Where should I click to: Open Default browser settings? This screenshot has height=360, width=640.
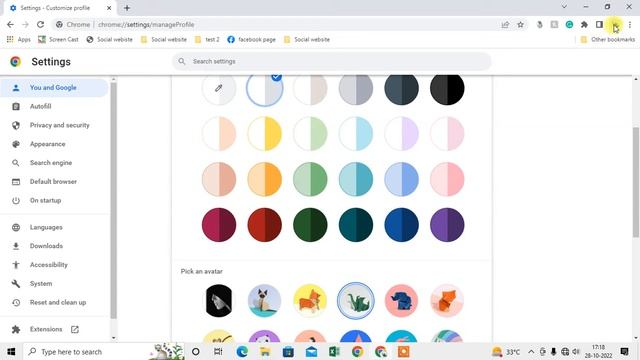point(54,182)
